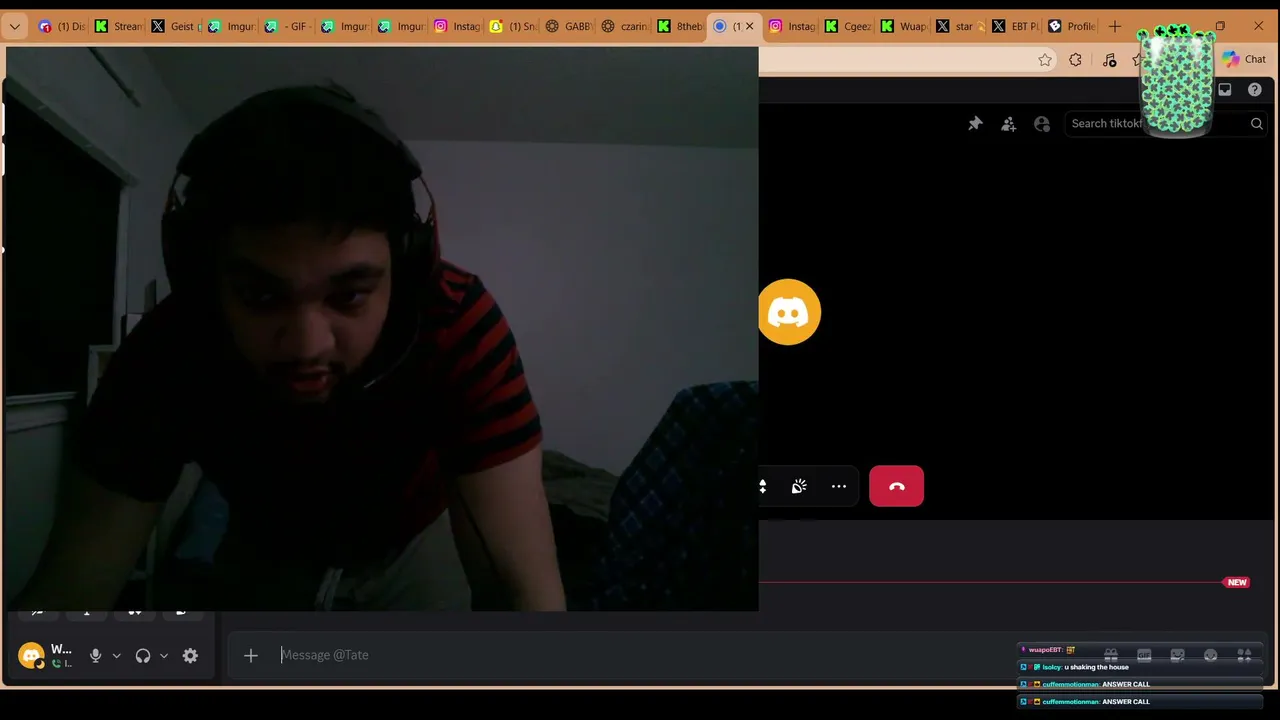Open the browser extensions puzzle icon
This screenshot has height=720, width=1280.
(x=1075, y=60)
